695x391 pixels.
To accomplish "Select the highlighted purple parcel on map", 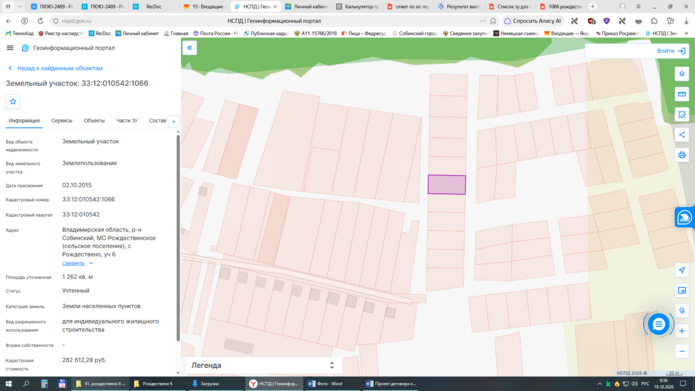I will click(x=447, y=184).
